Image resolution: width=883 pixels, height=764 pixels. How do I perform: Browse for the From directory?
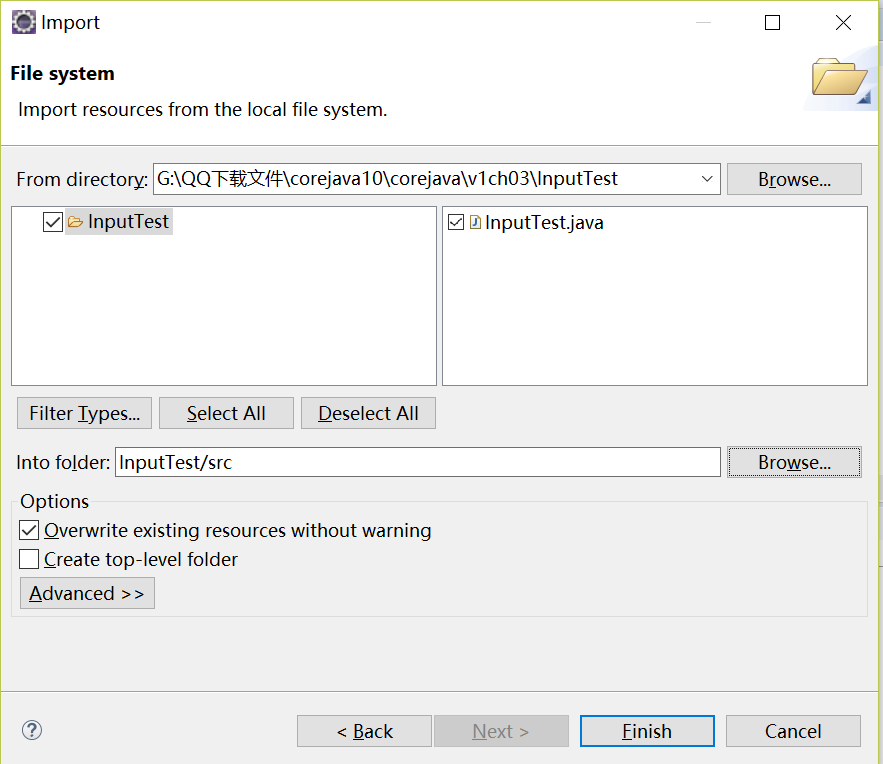pyautogui.click(x=794, y=179)
